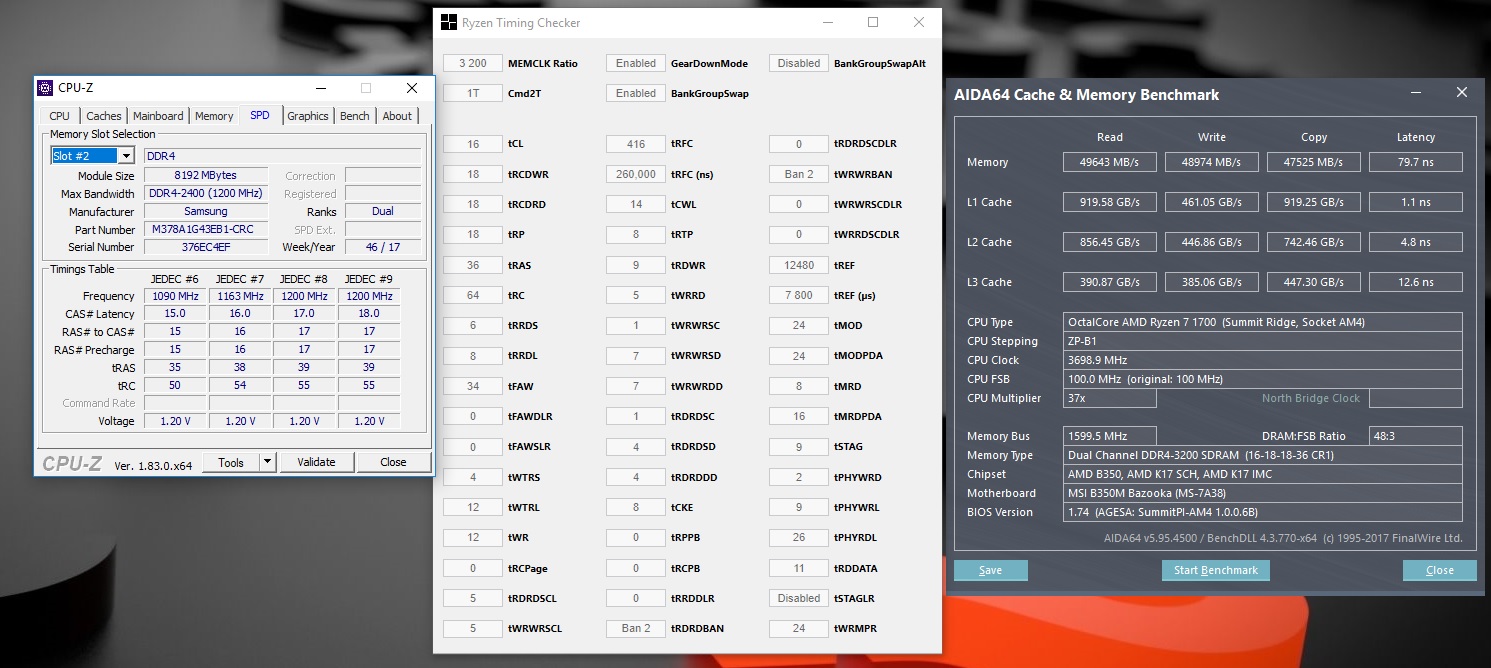This screenshot has height=668, width=1491.
Task: Click the Motherboard value MSI B350M Bazooka
Action: (1263, 493)
